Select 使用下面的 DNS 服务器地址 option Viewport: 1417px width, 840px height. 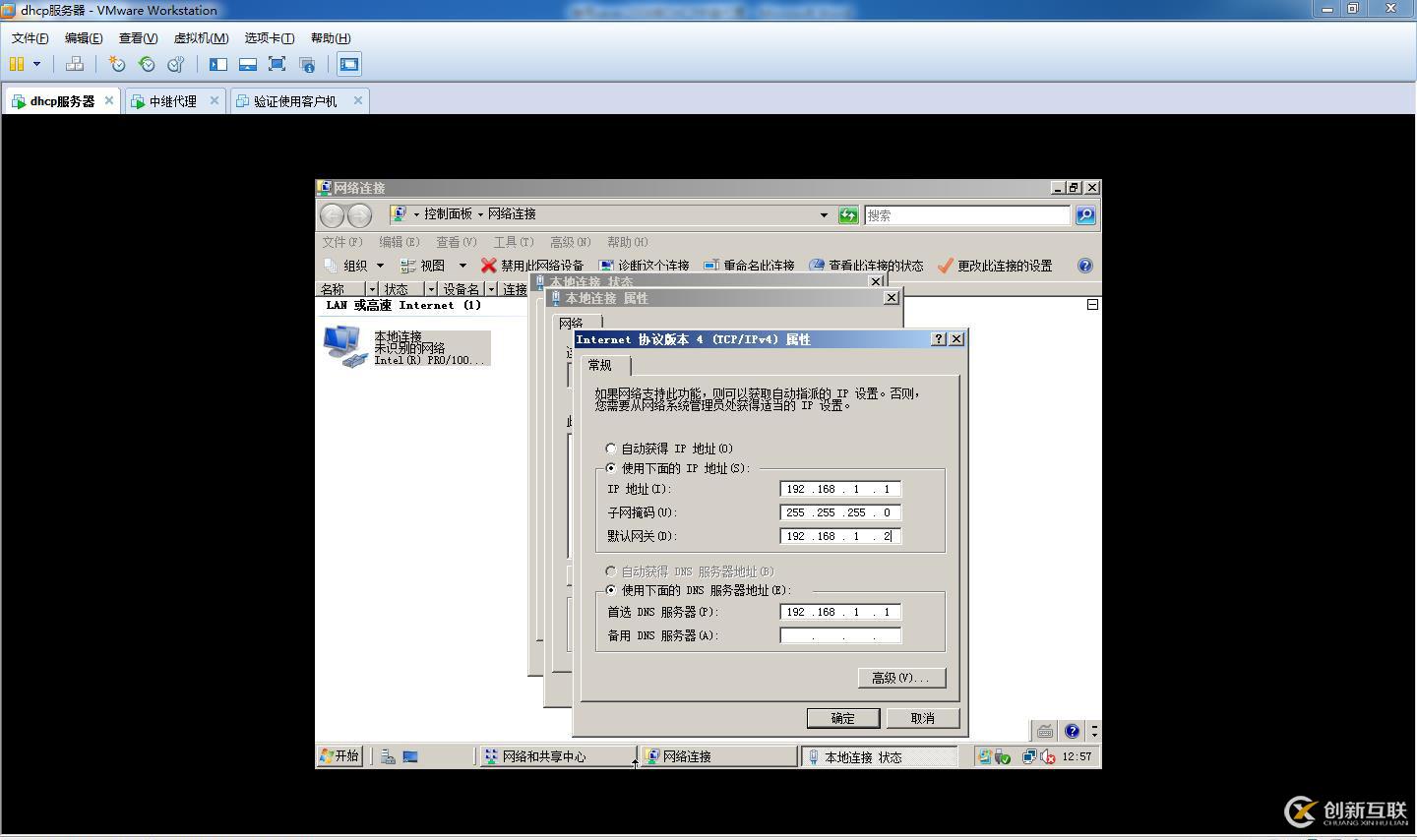(x=610, y=590)
